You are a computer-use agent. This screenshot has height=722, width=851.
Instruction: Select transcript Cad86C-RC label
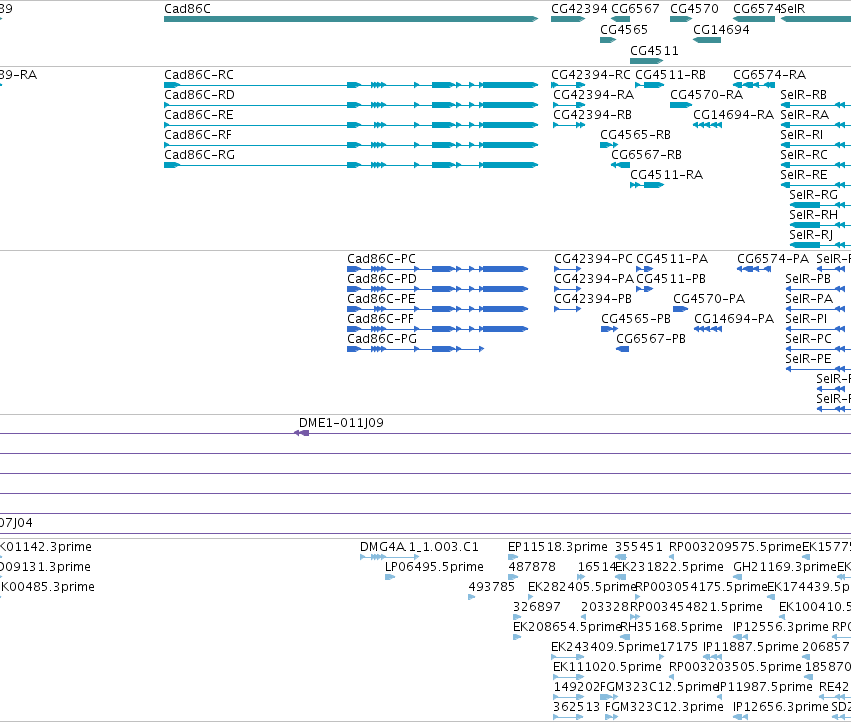click(x=199, y=74)
